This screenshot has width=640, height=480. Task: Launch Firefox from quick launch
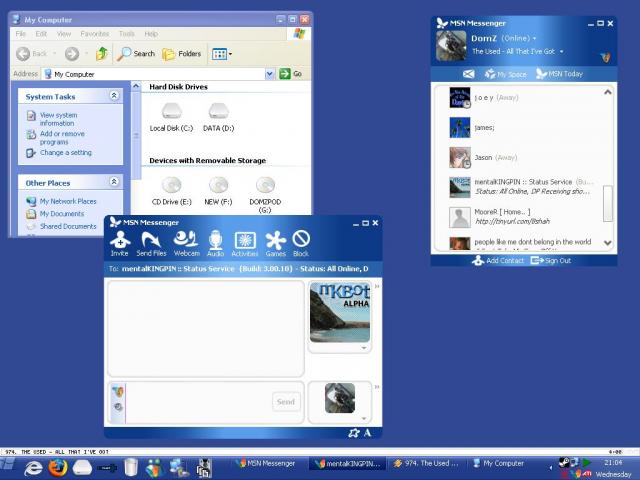tap(58, 468)
